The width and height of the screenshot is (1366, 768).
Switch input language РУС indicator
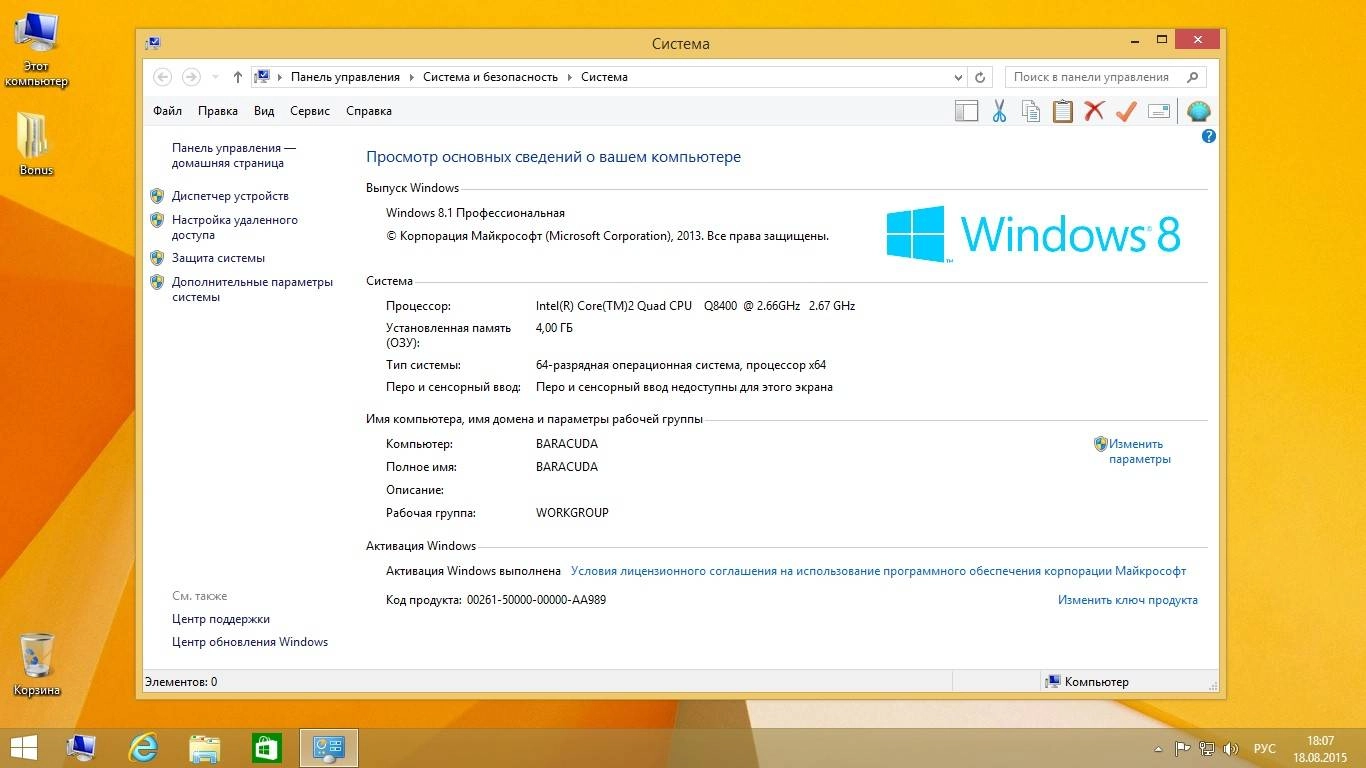pyautogui.click(x=1264, y=748)
